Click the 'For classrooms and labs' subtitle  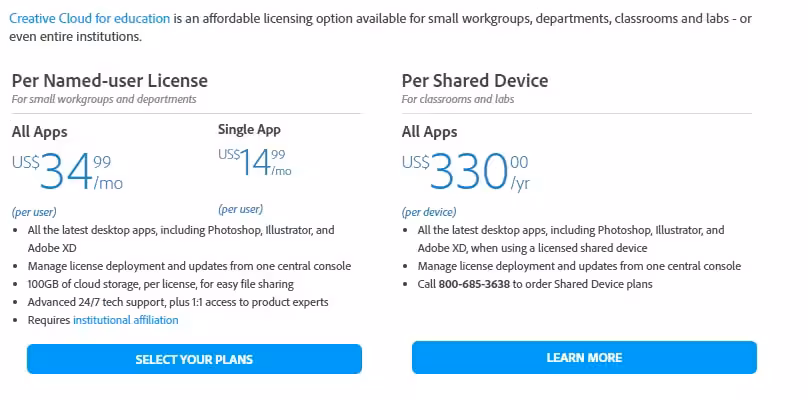460,99
